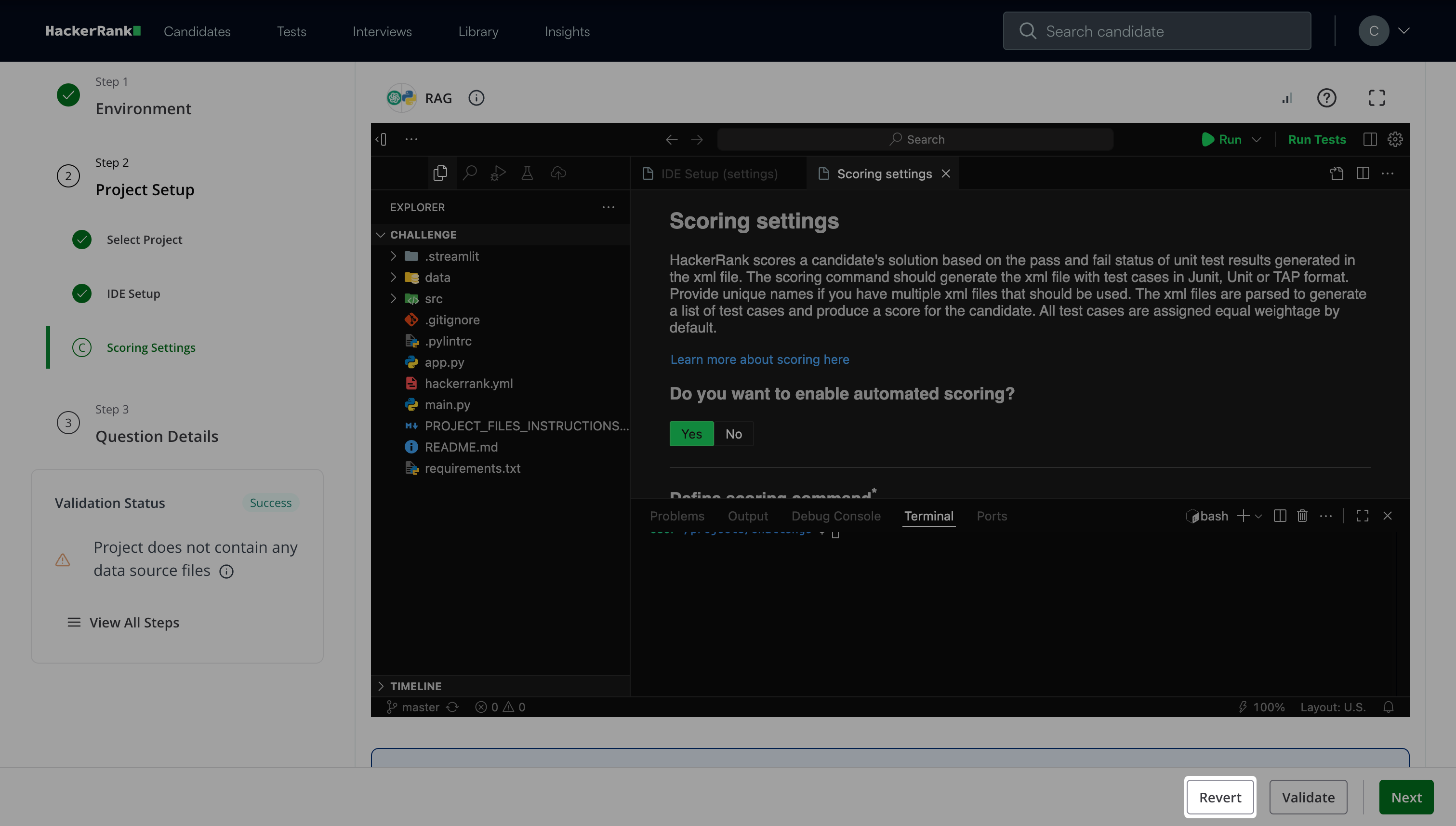Open main.py in the explorer

coord(447,404)
